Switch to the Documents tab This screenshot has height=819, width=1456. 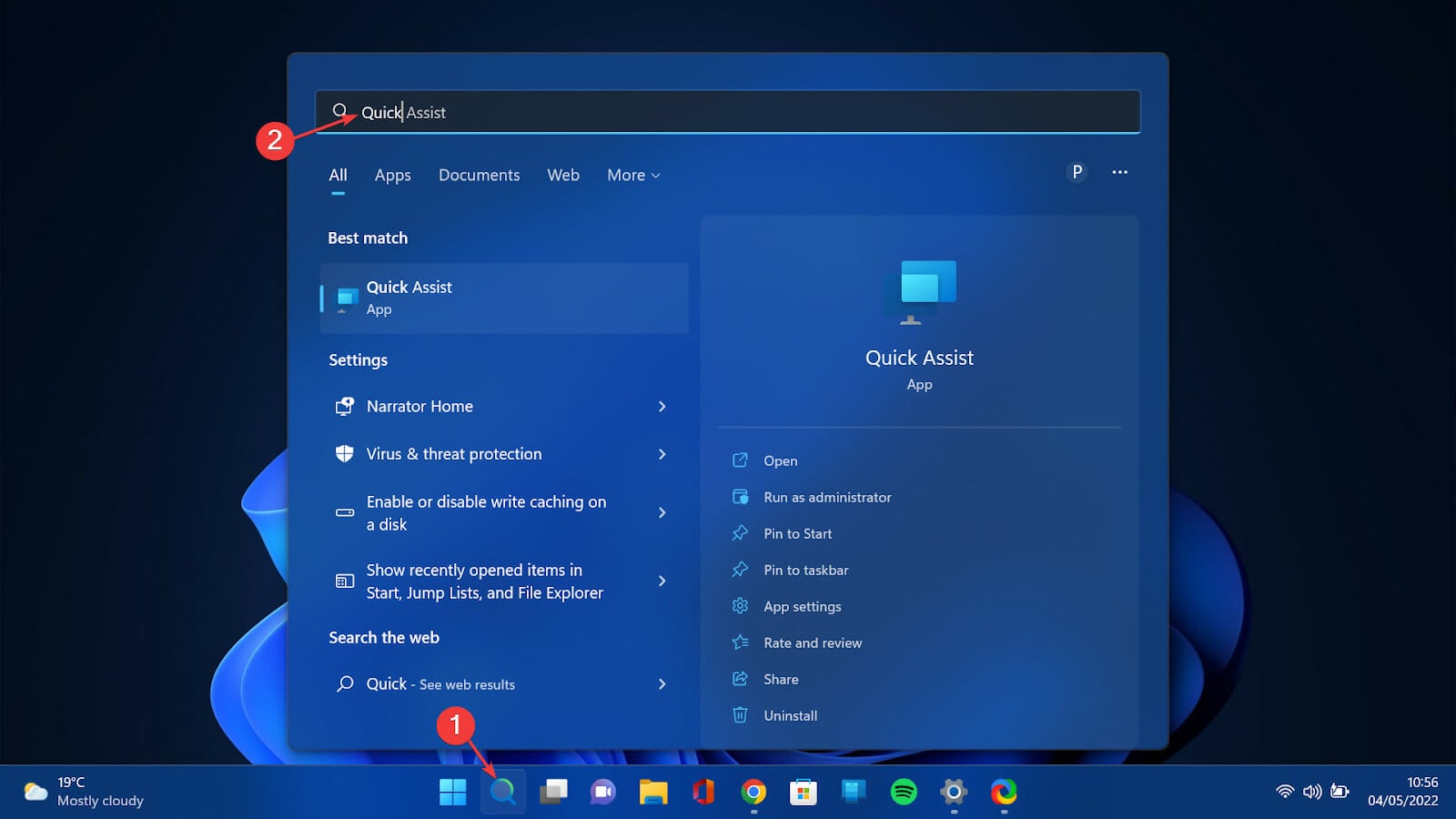click(479, 175)
